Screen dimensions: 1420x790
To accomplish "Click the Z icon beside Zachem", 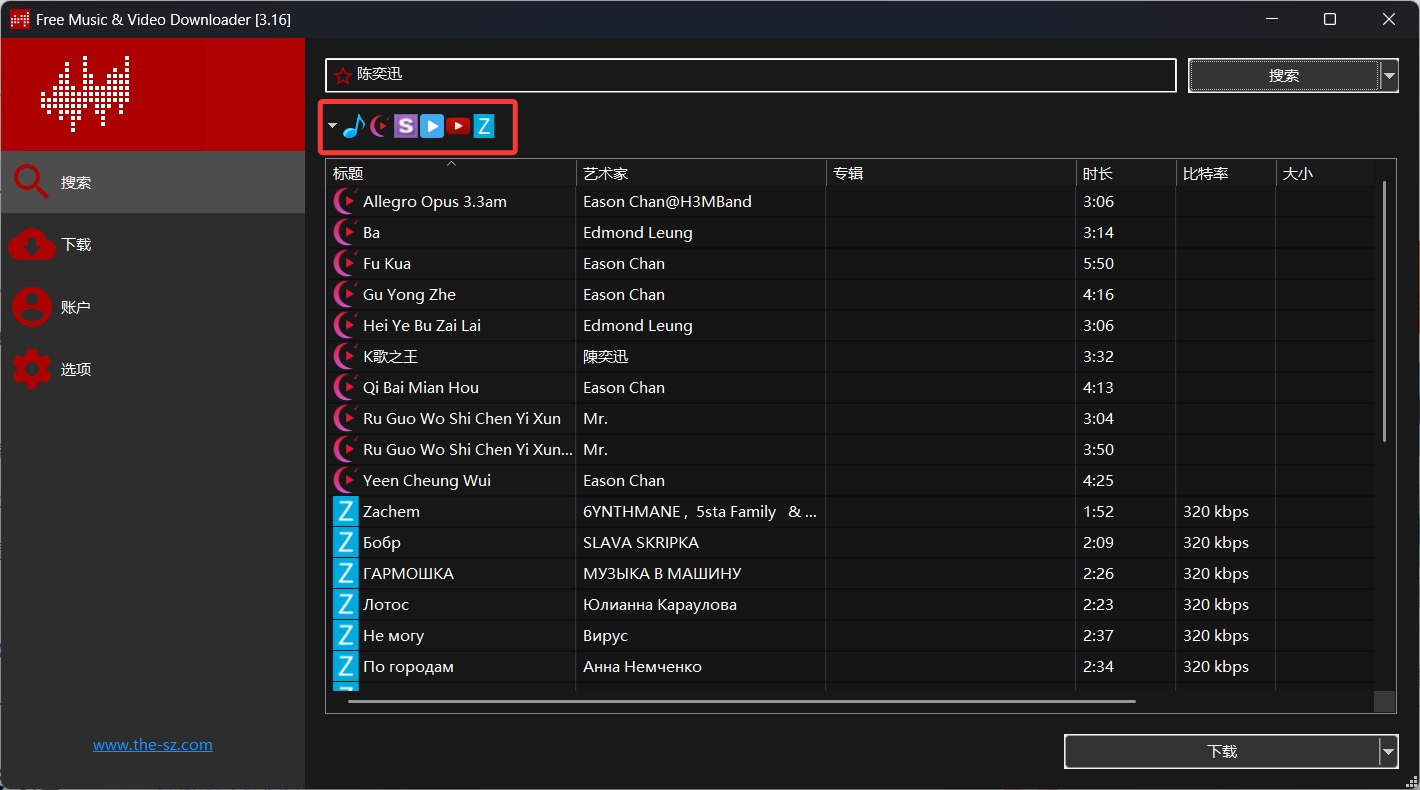I will (x=345, y=512).
